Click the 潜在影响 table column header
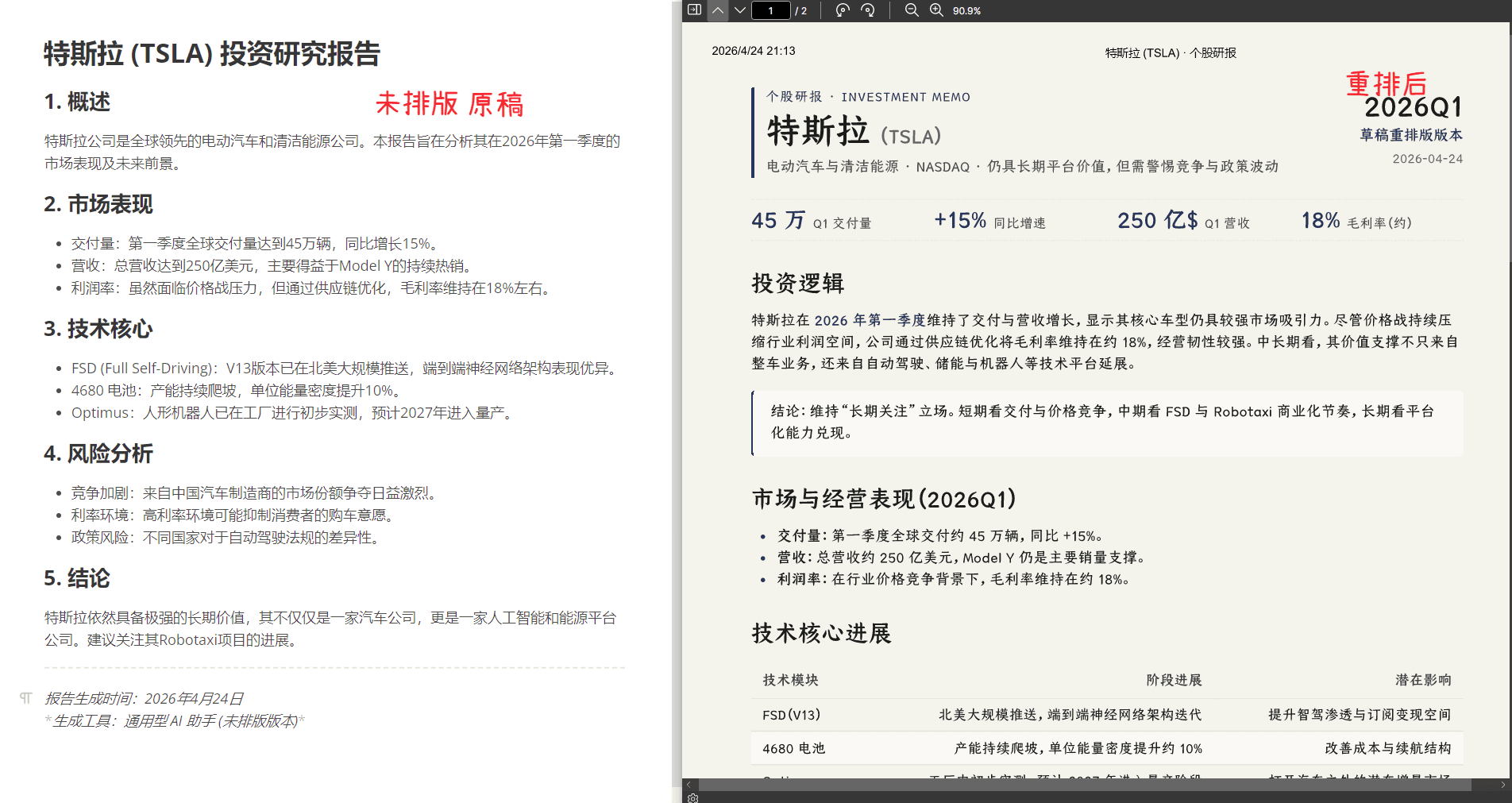 (x=1423, y=680)
